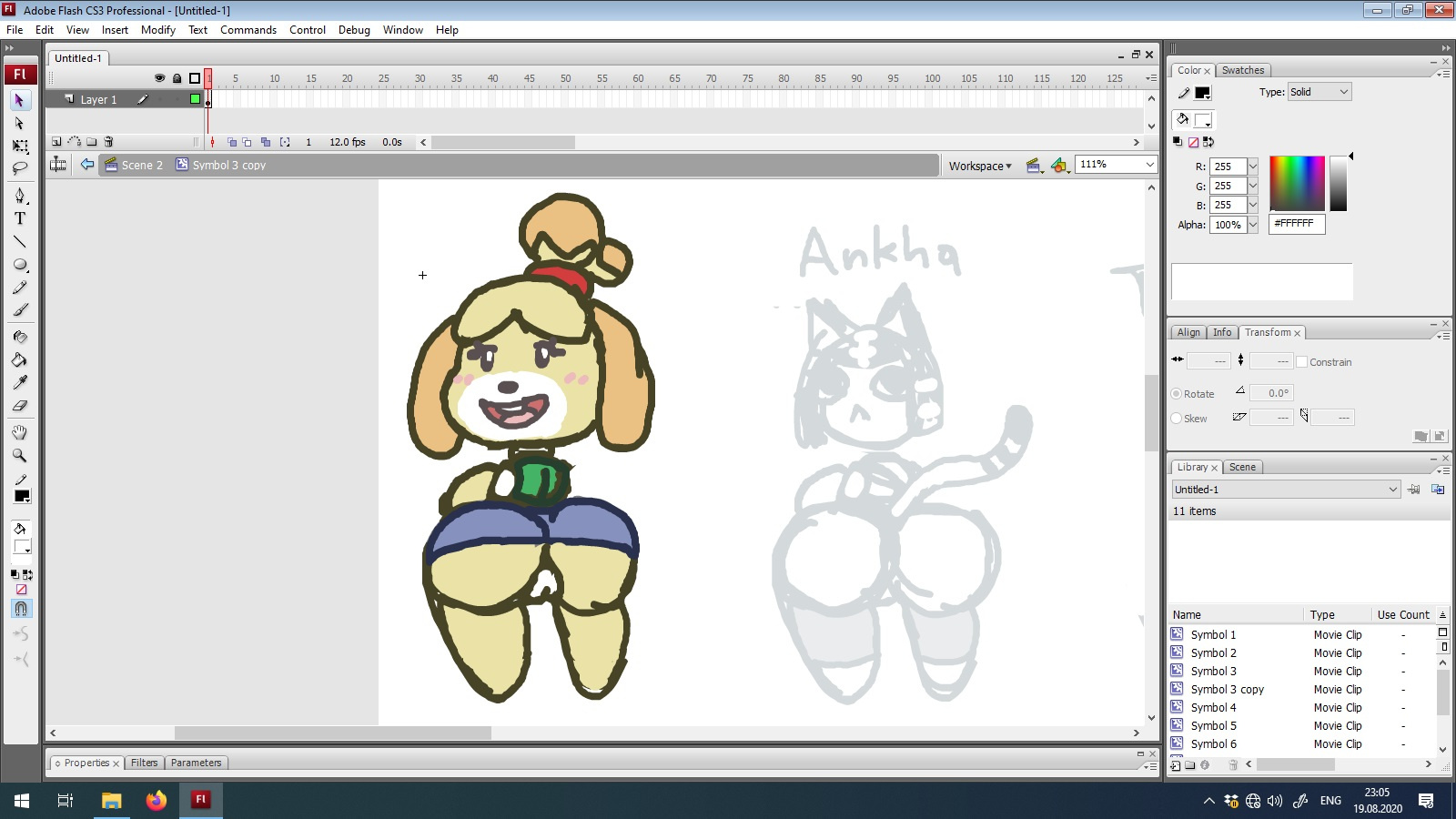
Task: Select the Brush tool
Action: pos(19,309)
